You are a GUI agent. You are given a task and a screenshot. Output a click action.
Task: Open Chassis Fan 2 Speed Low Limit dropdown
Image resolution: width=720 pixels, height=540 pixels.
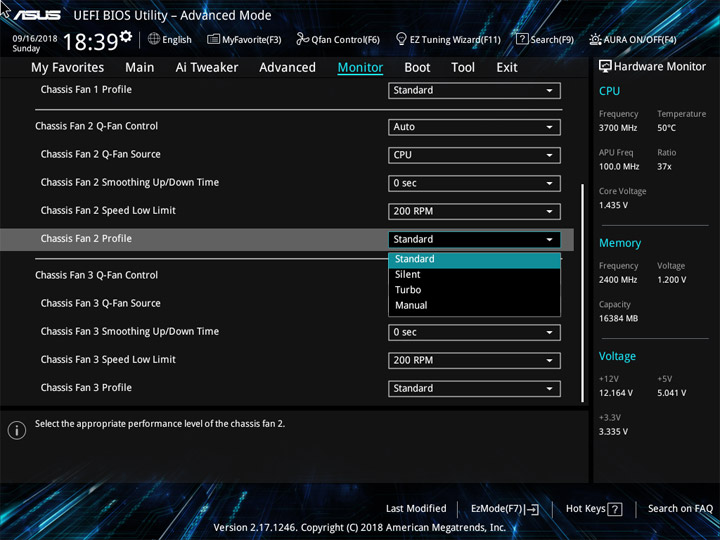(474, 211)
